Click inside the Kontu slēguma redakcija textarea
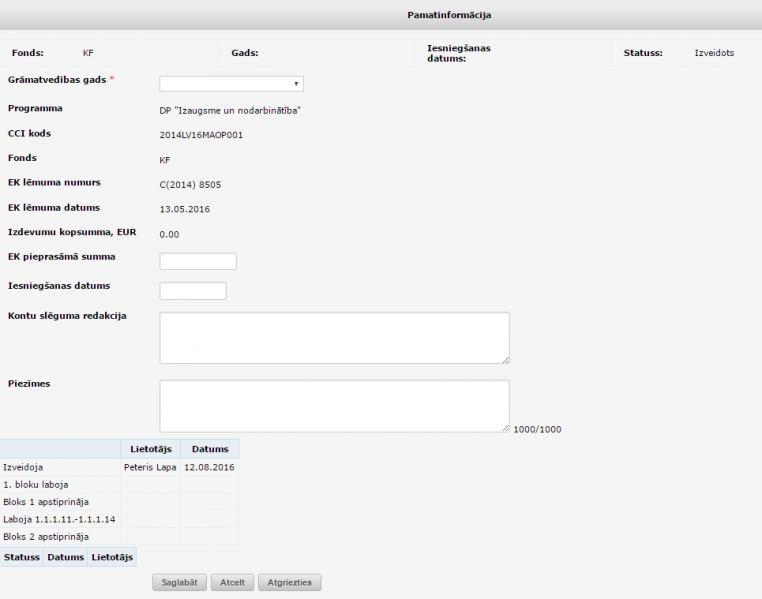 point(334,338)
